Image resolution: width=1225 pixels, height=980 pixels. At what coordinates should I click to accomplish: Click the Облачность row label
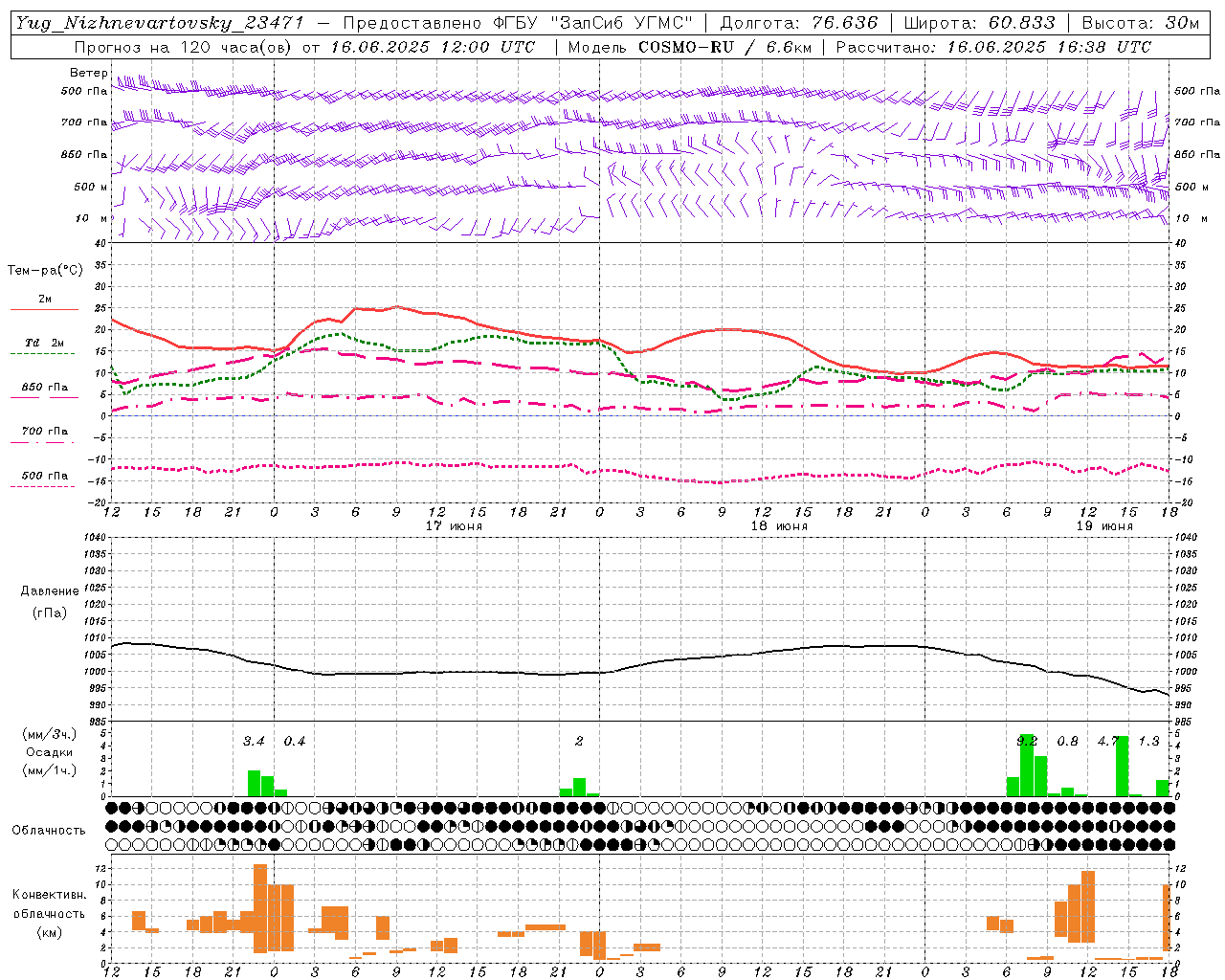(x=49, y=830)
